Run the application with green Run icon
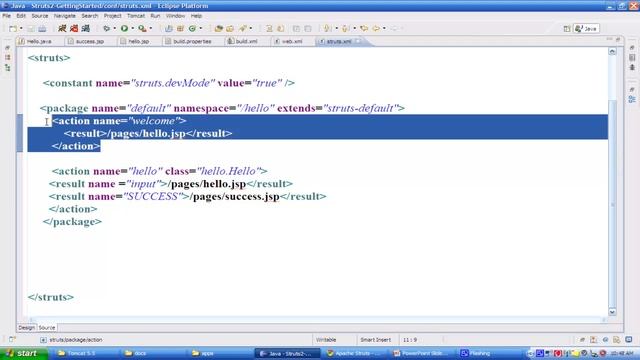The width and height of the screenshot is (640, 360). tap(124, 29)
